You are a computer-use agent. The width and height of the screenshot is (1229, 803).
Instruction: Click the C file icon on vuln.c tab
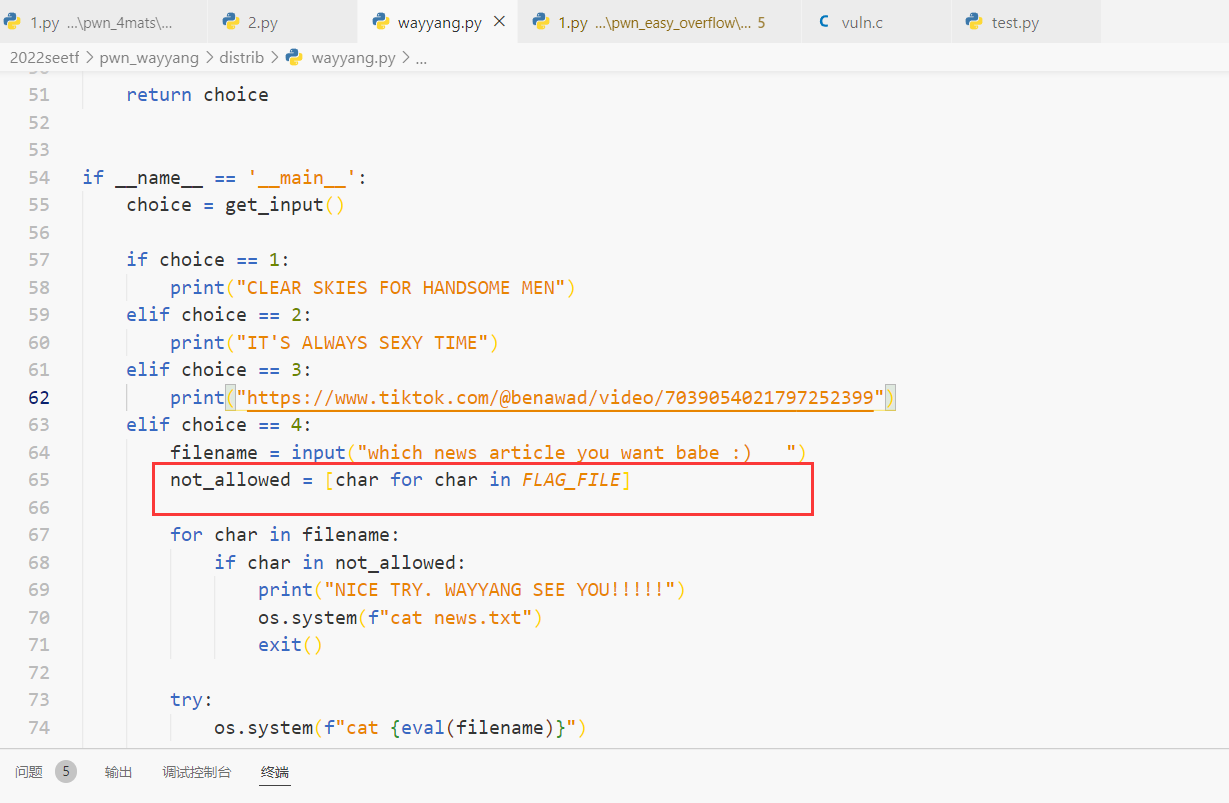tap(825, 22)
